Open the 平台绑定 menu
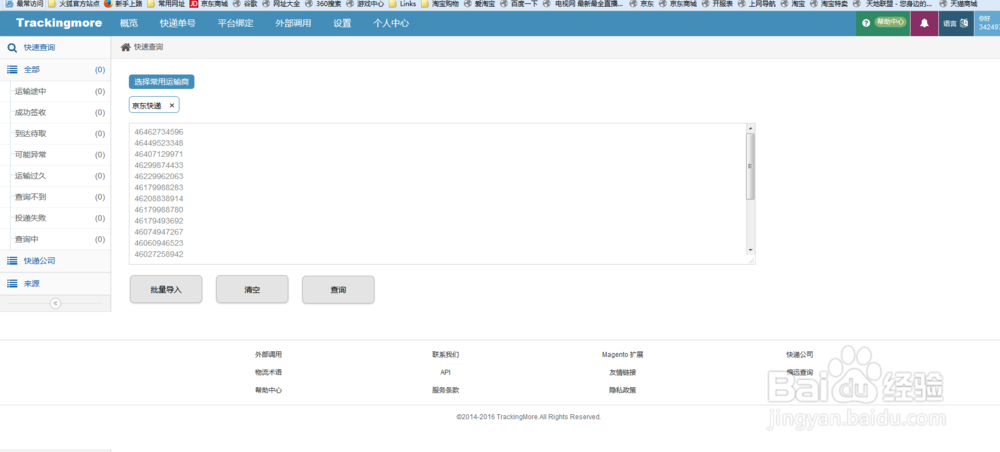This screenshot has height=452, width=1000. tap(235, 24)
